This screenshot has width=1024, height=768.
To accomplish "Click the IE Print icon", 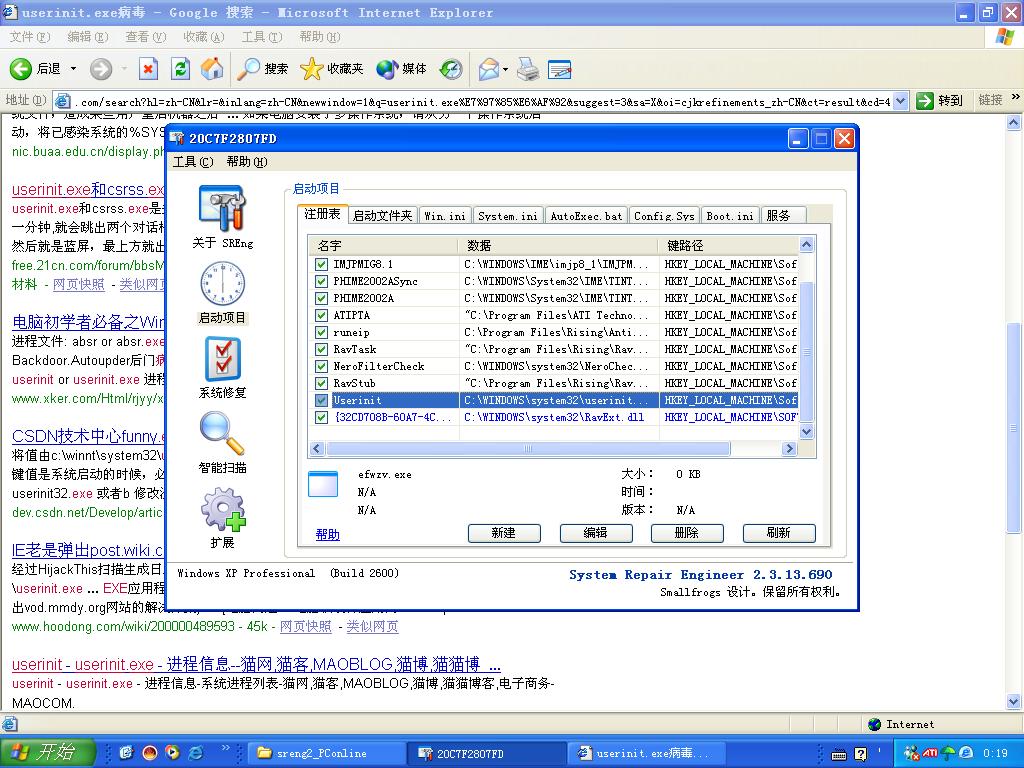I will point(528,69).
